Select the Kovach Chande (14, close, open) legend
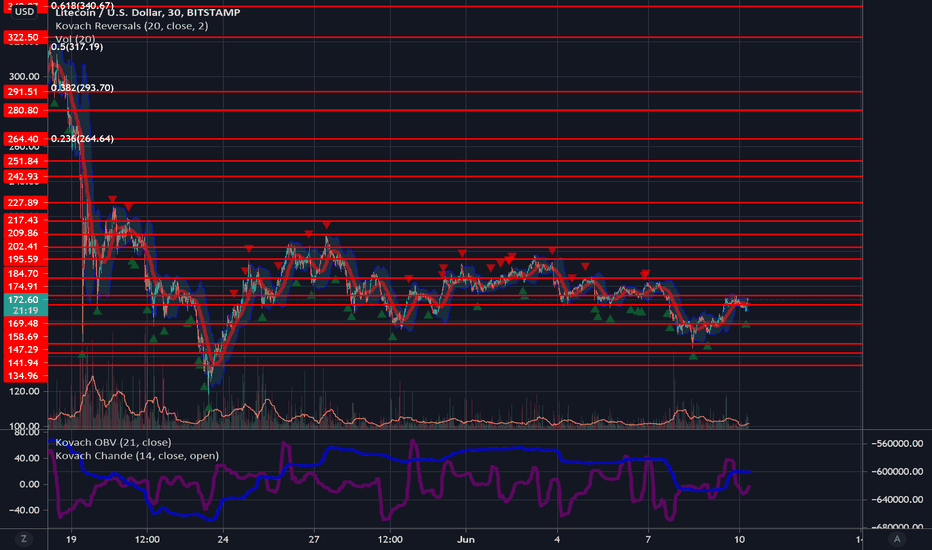932x550 pixels. (x=137, y=456)
